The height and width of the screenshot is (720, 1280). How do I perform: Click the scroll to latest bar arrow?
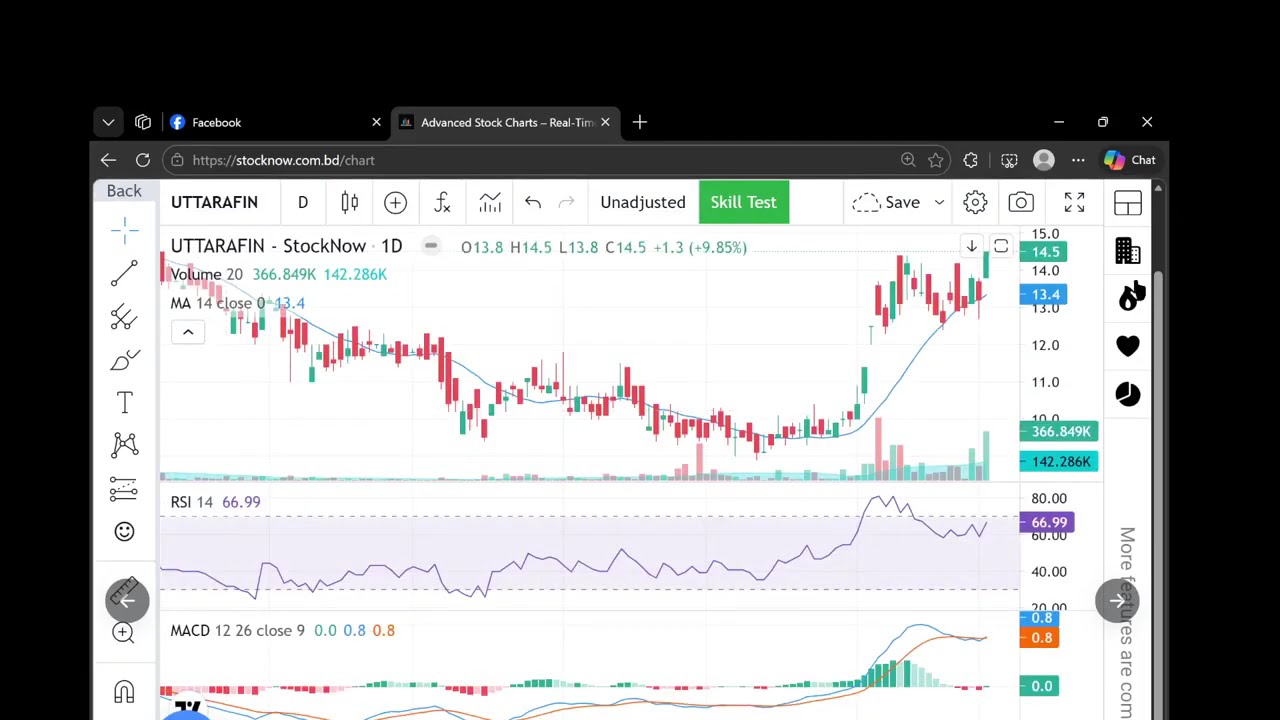point(971,246)
